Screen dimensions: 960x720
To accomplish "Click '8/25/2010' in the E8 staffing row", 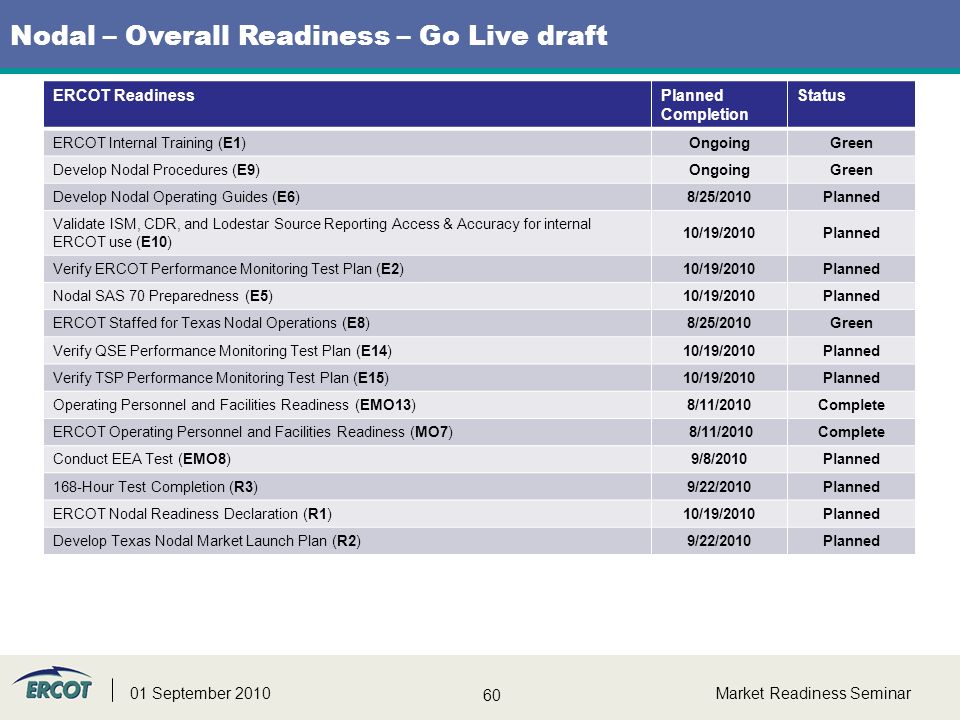I will [x=719, y=323].
